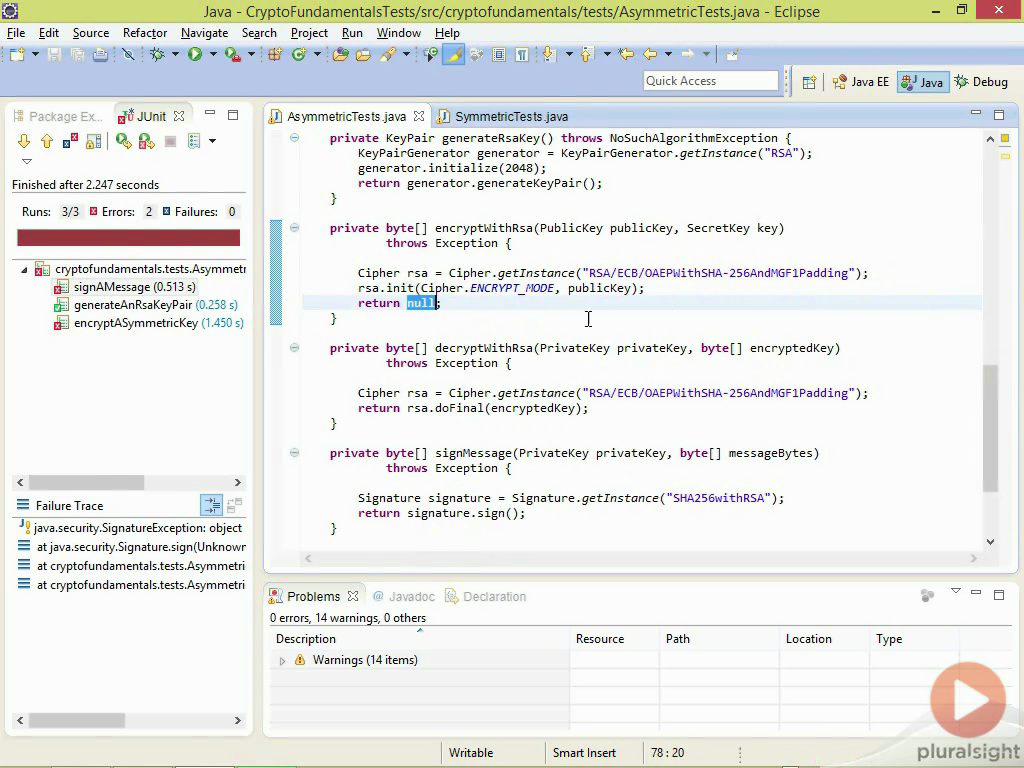Open the Project menu
Viewport: 1024px width, 768px height.
click(x=309, y=33)
